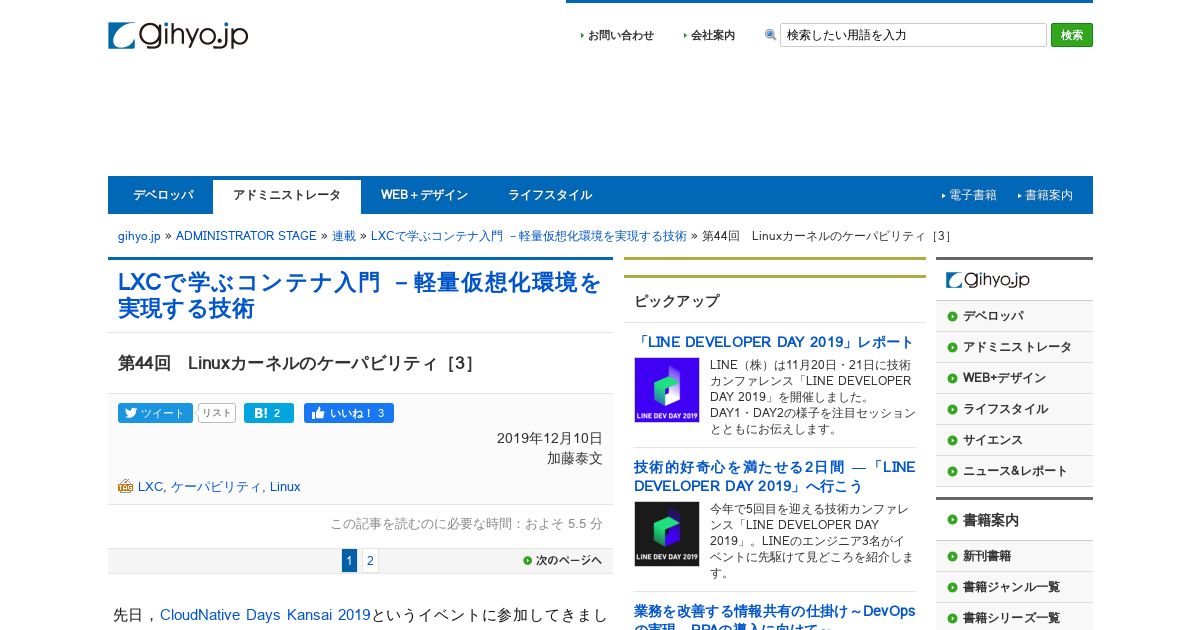Image resolution: width=1200 pixels, height=630 pixels.
Task: Open WEB+デザイン in right sidebar
Action: (x=1014, y=378)
